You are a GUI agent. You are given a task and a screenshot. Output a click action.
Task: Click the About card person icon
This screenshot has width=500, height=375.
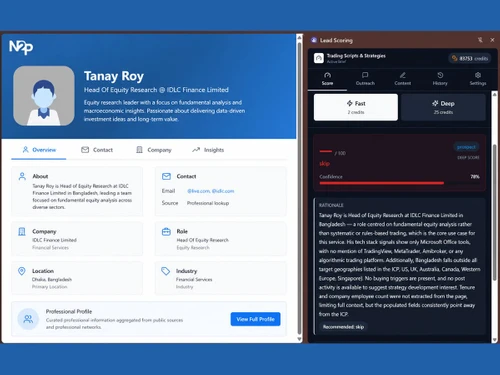[22, 176]
